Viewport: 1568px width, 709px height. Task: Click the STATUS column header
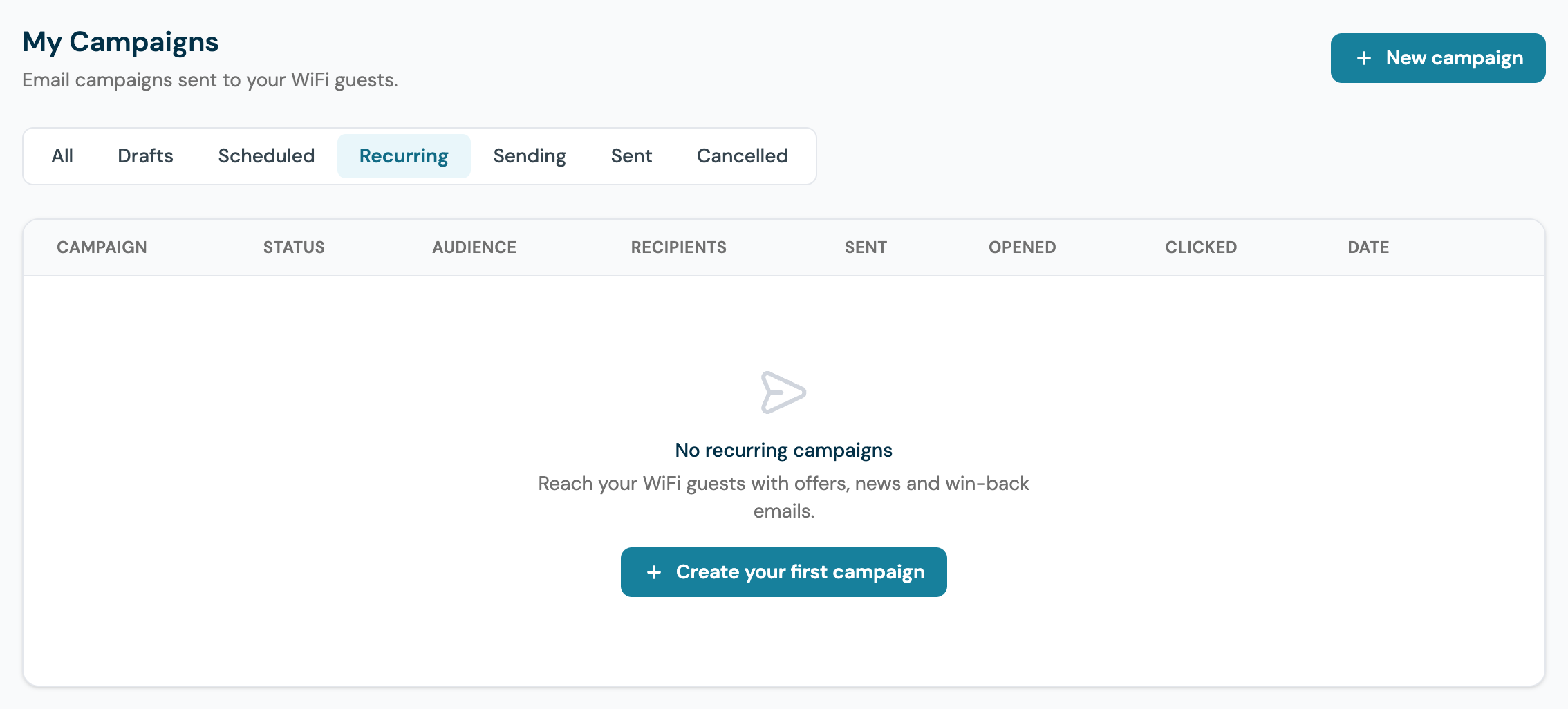click(x=294, y=247)
